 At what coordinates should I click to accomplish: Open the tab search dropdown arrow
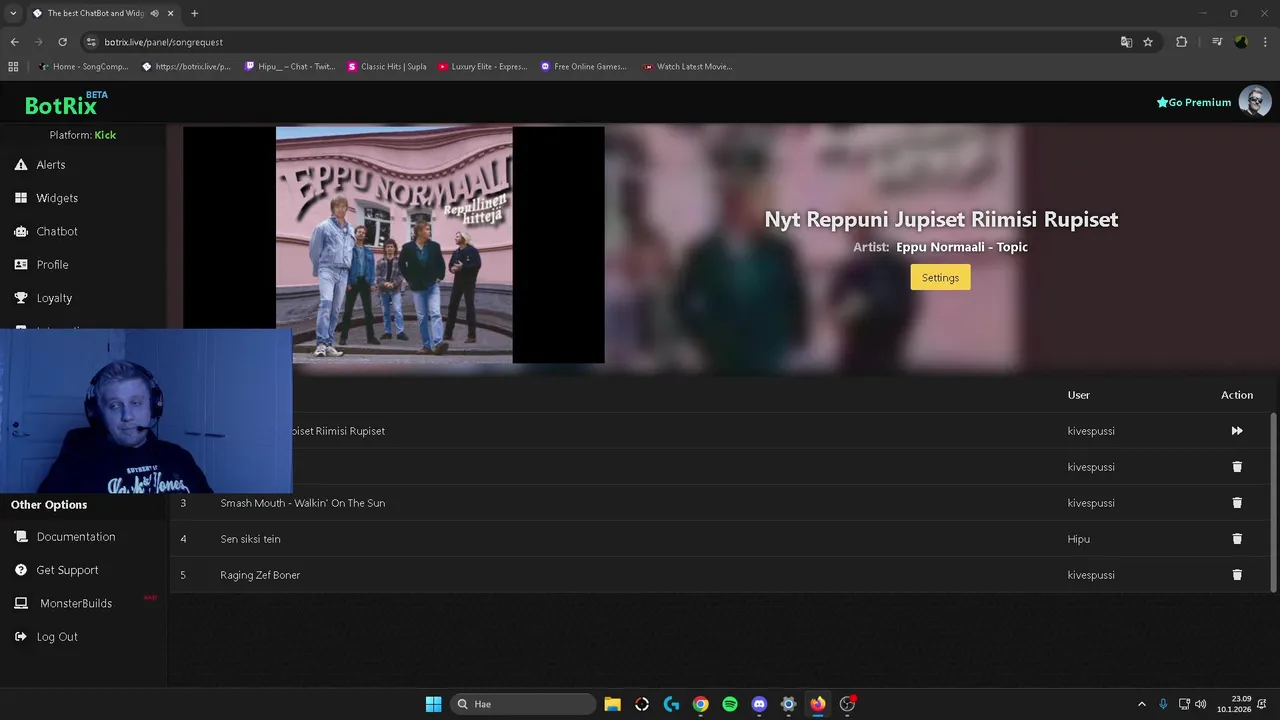pyautogui.click(x=13, y=13)
